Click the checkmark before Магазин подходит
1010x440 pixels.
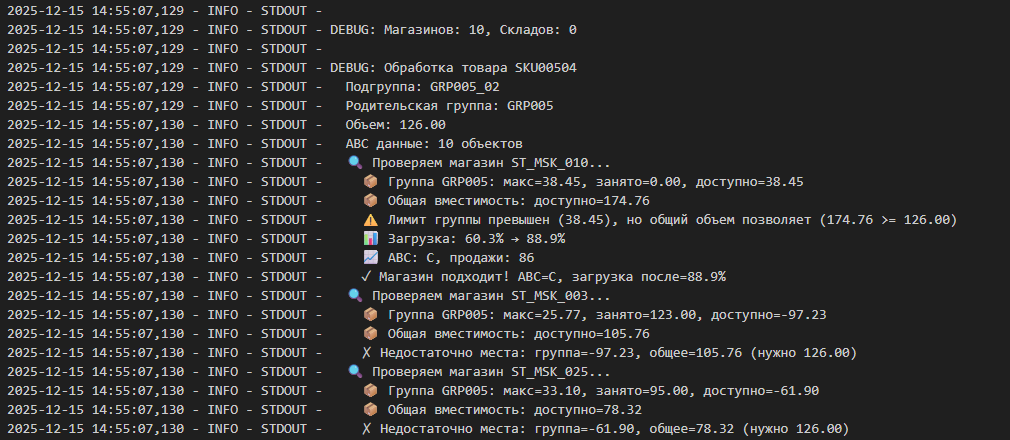click(x=367, y=277)
